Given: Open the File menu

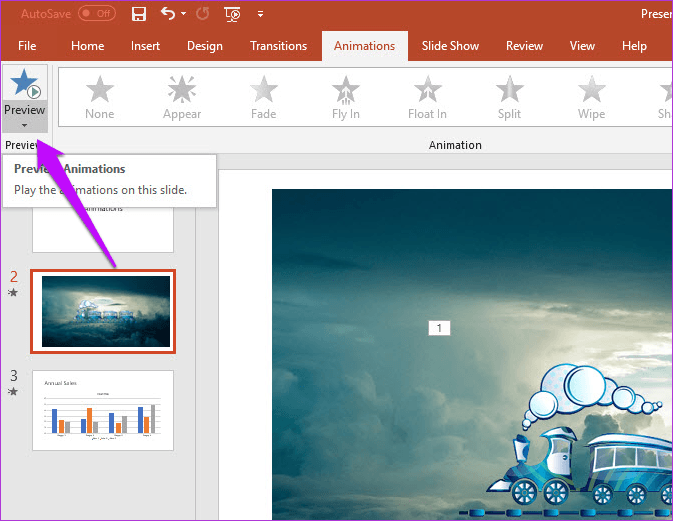Looking at the screenshot, I should click(27, 46).
